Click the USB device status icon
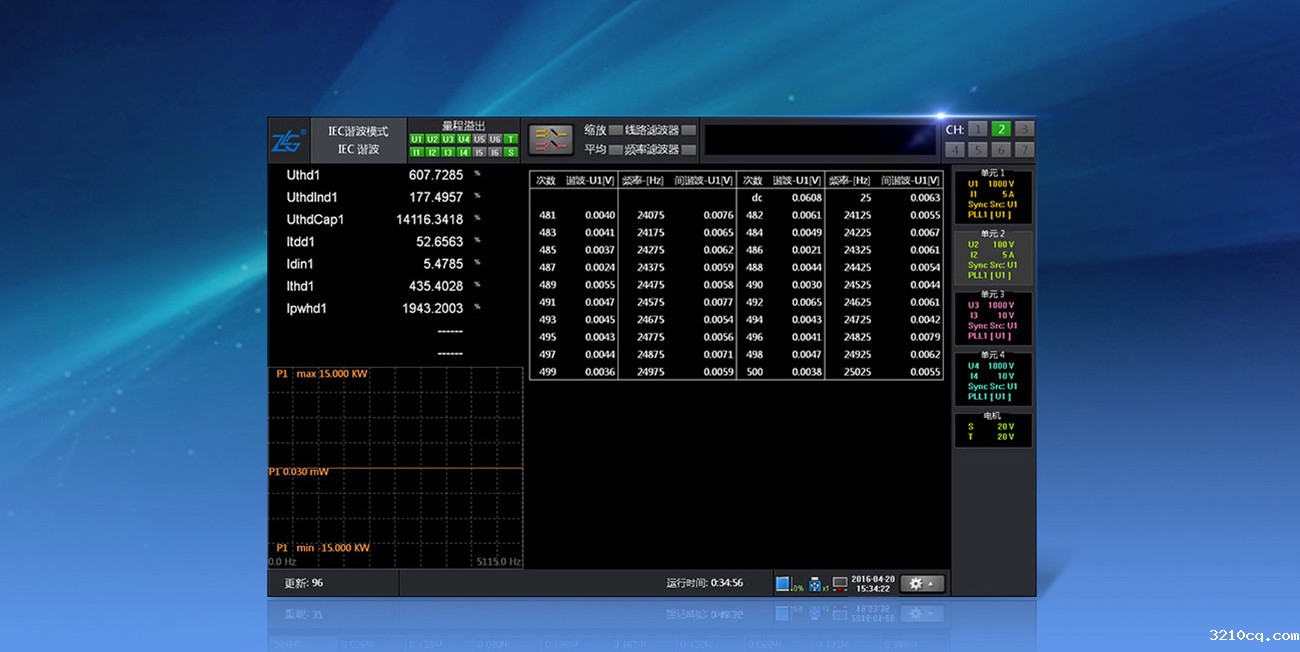Screen dimensions: 1300x652 [814, 583]
